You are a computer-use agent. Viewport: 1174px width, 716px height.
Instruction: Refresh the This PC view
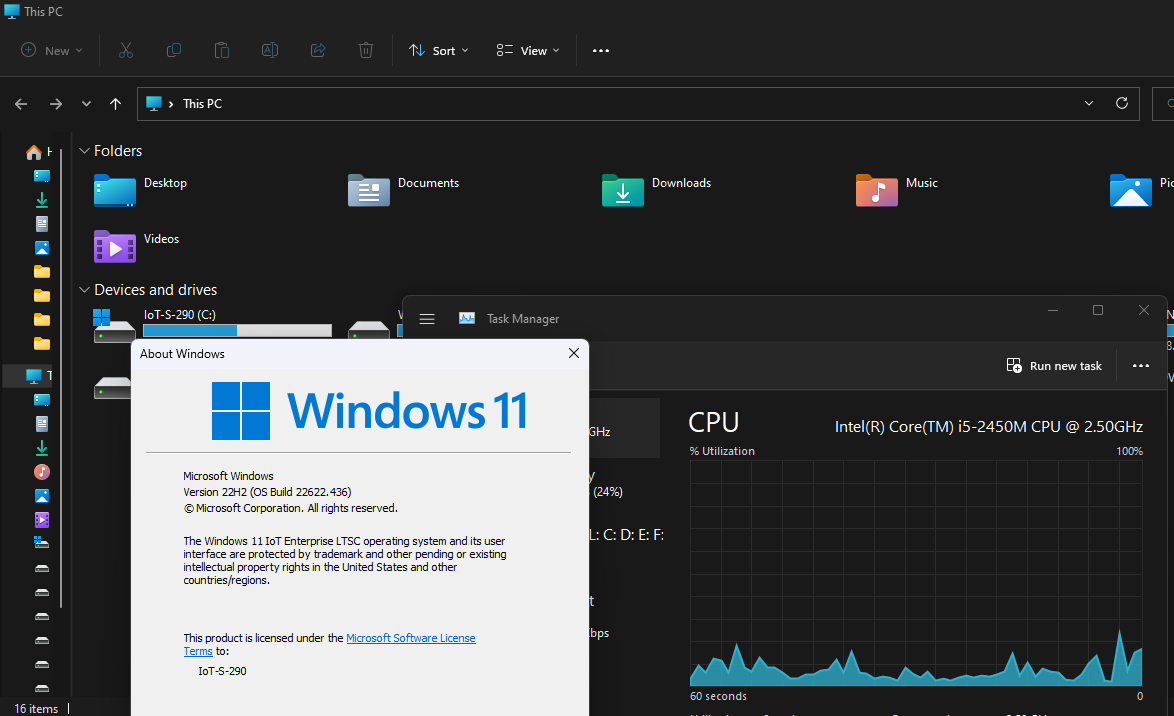click(1122, 103)
